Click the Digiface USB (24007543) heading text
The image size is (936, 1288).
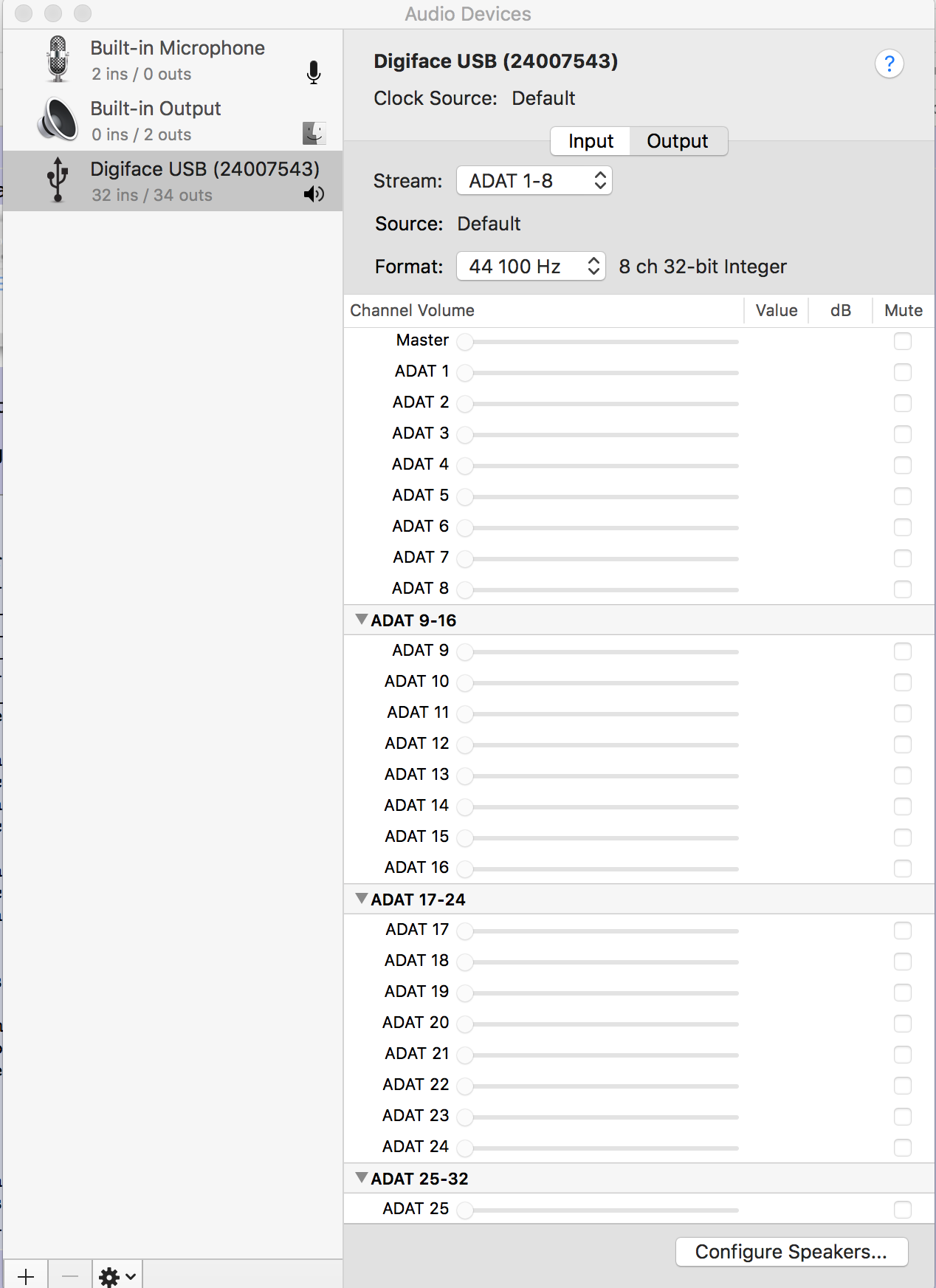pyautogui.click(x=496, y=61)
